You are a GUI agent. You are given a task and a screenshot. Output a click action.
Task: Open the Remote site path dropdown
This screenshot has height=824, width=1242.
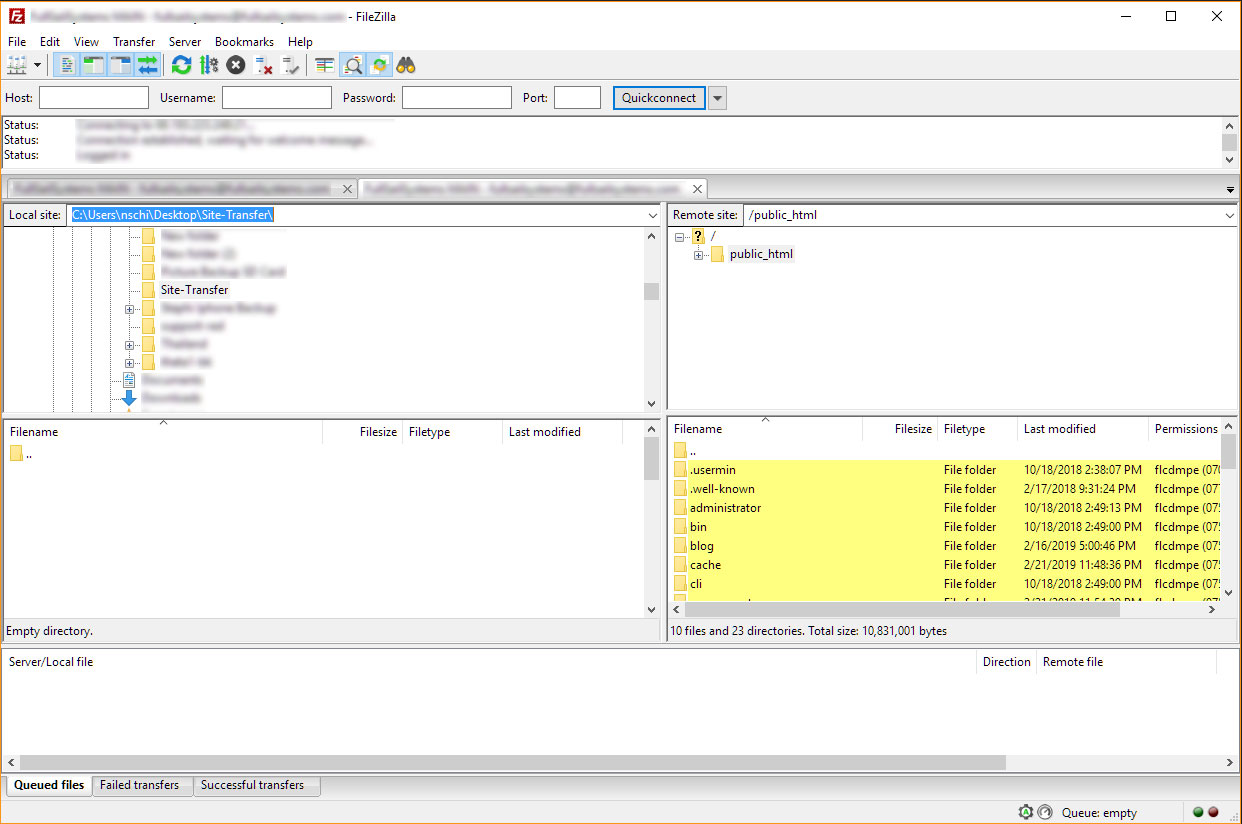[x=1229, y=215]
